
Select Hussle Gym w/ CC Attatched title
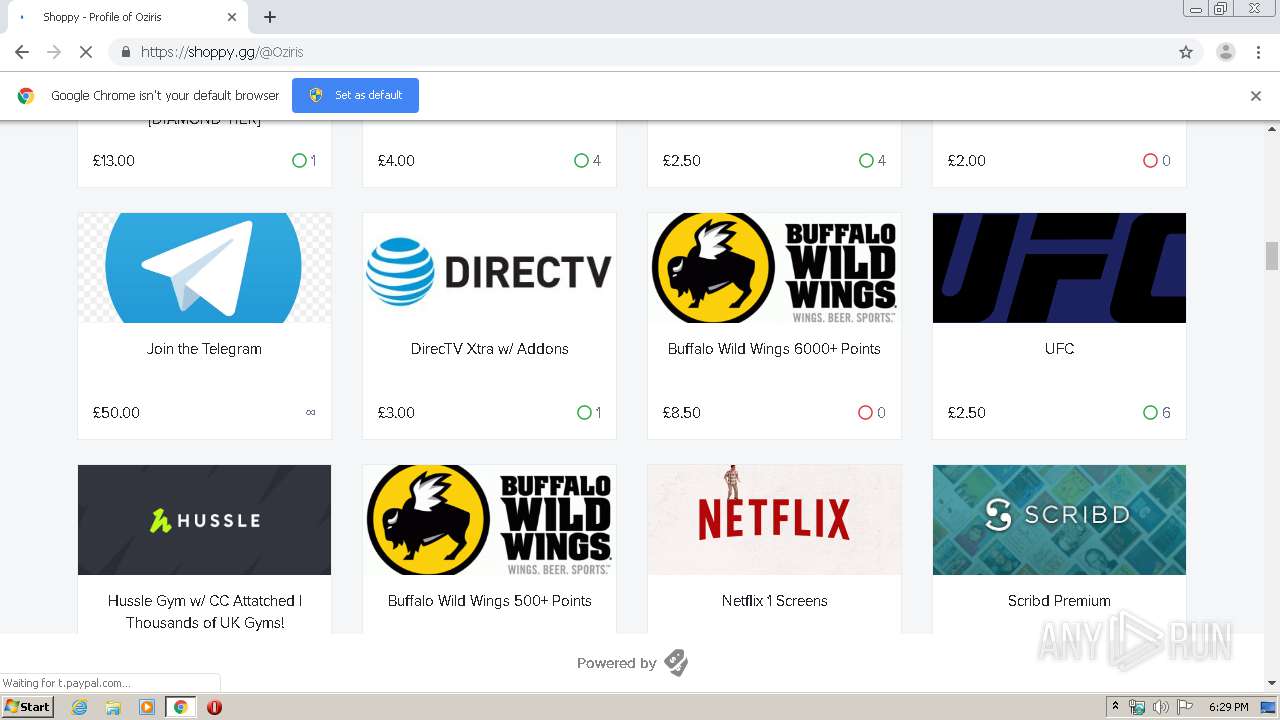point(204,611)
